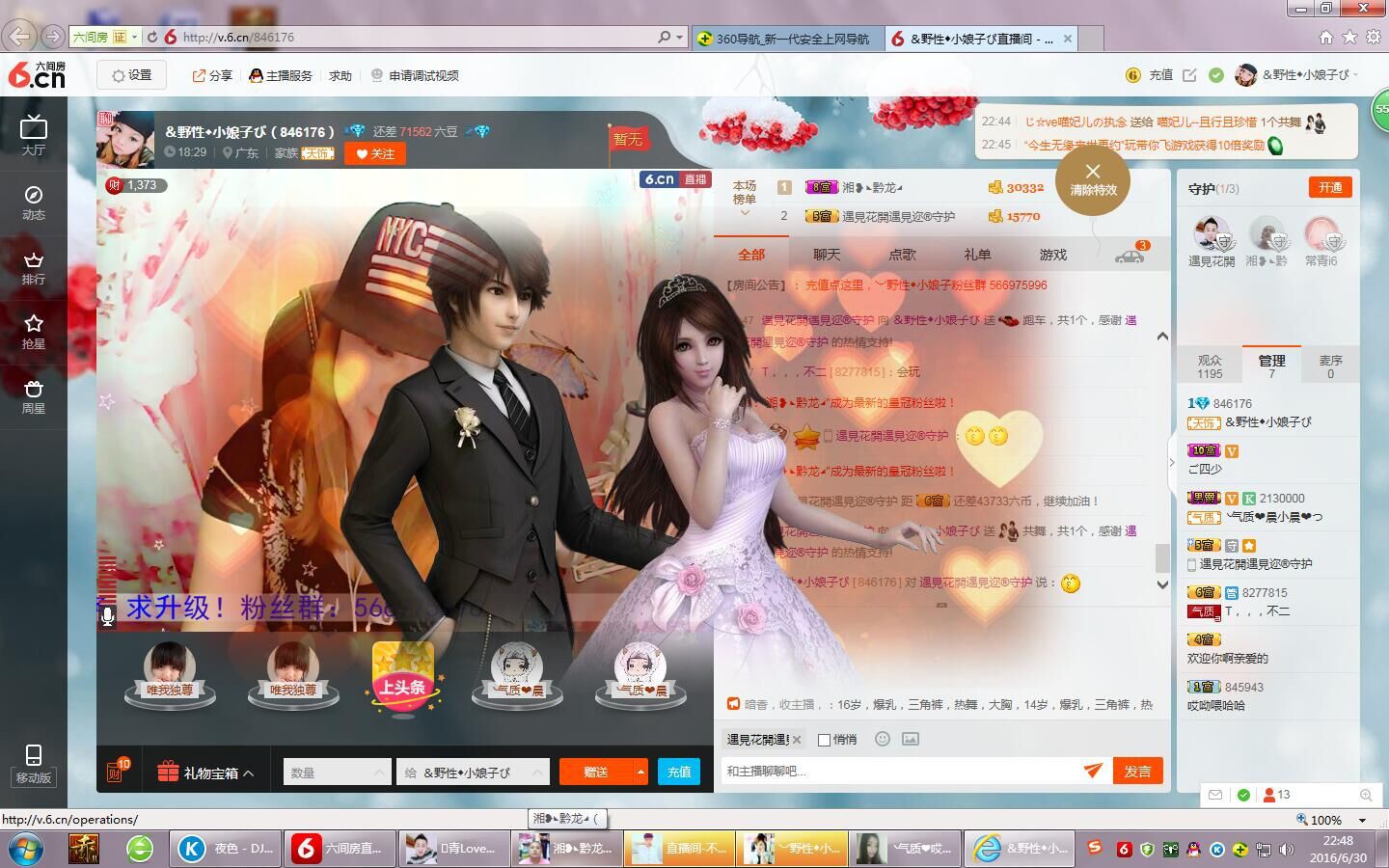Switch to the 游戏 games tab
Image resolution: width=1389 pixels, height=868 pixels.
(1052, 255)
